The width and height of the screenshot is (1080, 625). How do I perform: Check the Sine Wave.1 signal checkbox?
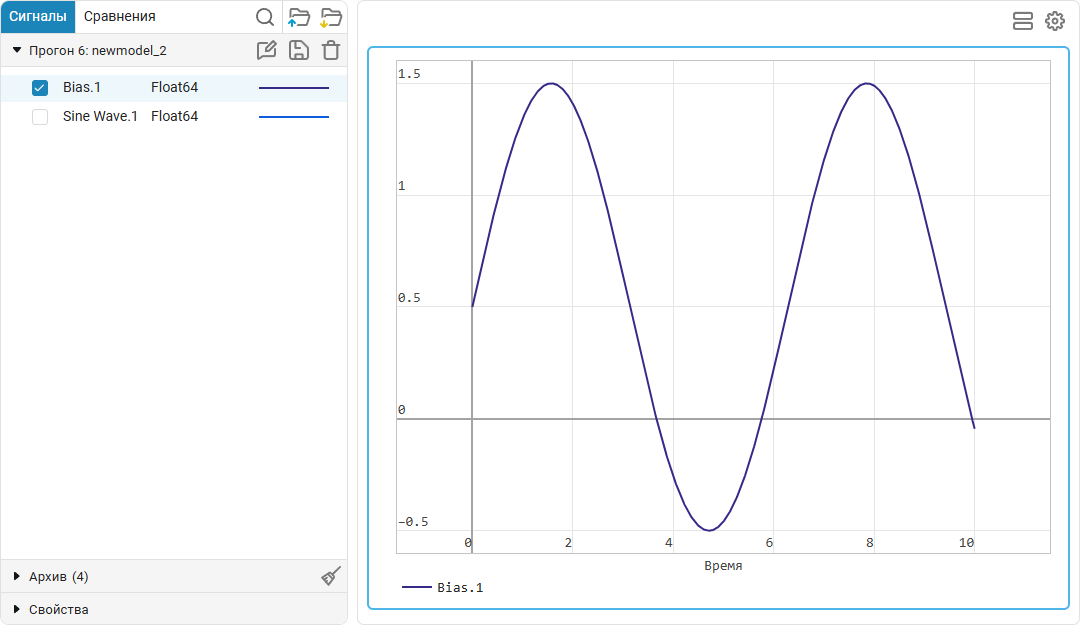(x=40, y=116)
